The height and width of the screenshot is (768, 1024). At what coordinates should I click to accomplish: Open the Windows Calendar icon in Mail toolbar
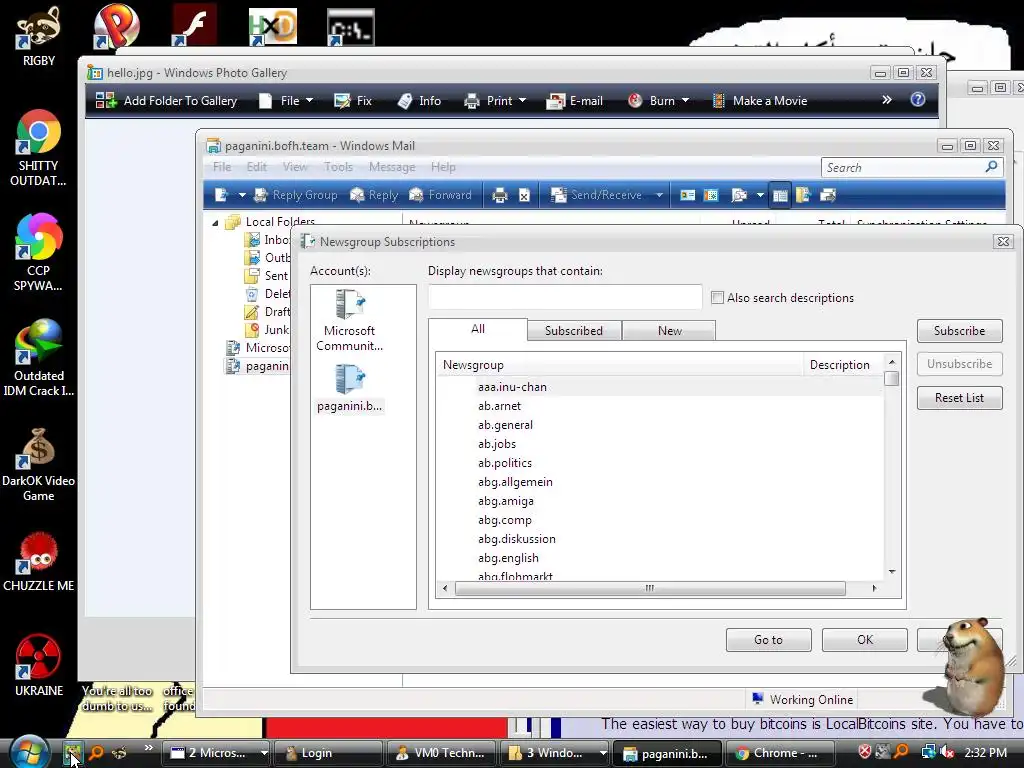pyautogui.click(x=711, y=195)
